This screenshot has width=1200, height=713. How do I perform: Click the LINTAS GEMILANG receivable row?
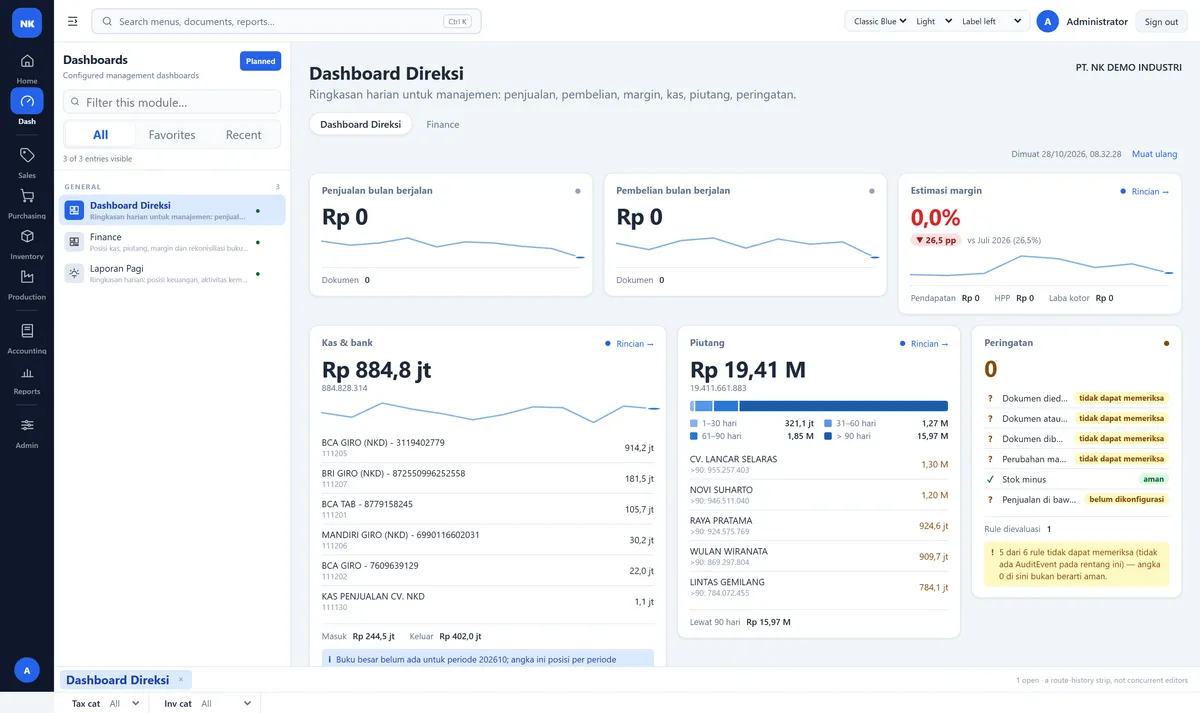819,587
